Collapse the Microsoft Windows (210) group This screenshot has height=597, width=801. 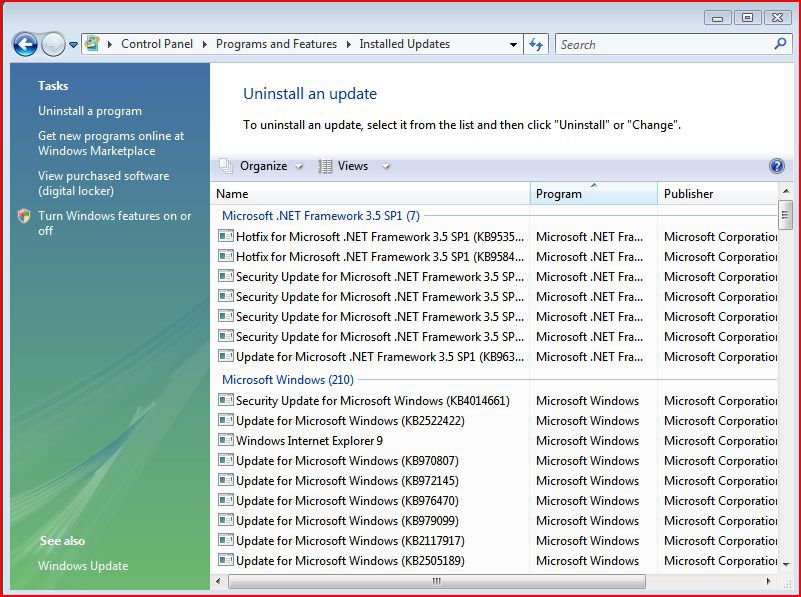[x=287, y=380]
